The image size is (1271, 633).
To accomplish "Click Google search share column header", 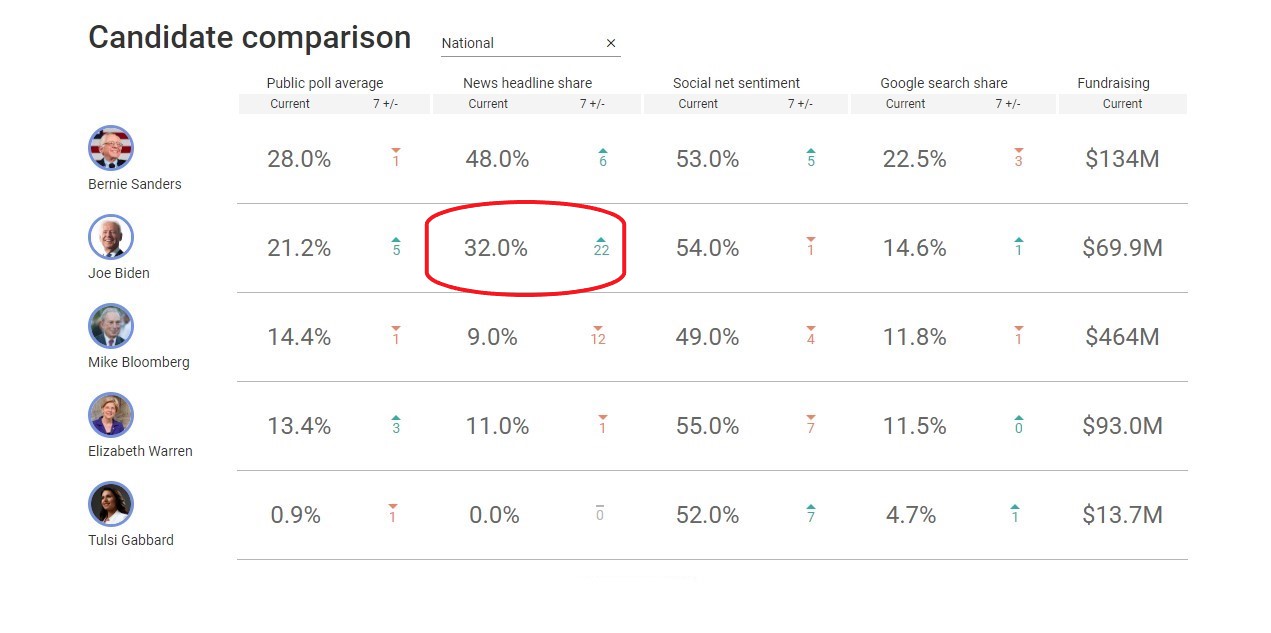I will point(943,83).
